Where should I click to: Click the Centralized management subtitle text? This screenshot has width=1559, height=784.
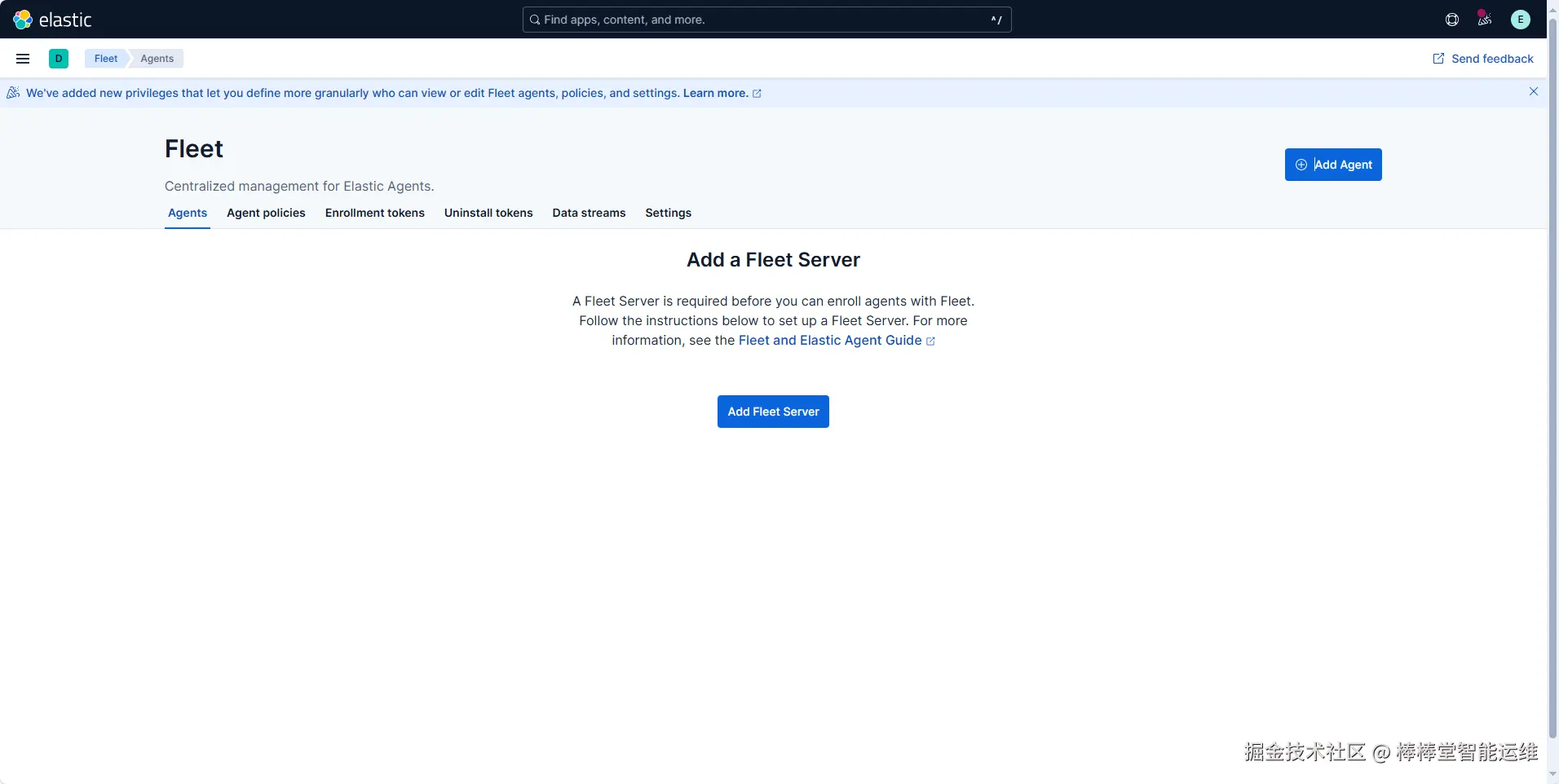point(299,186)
